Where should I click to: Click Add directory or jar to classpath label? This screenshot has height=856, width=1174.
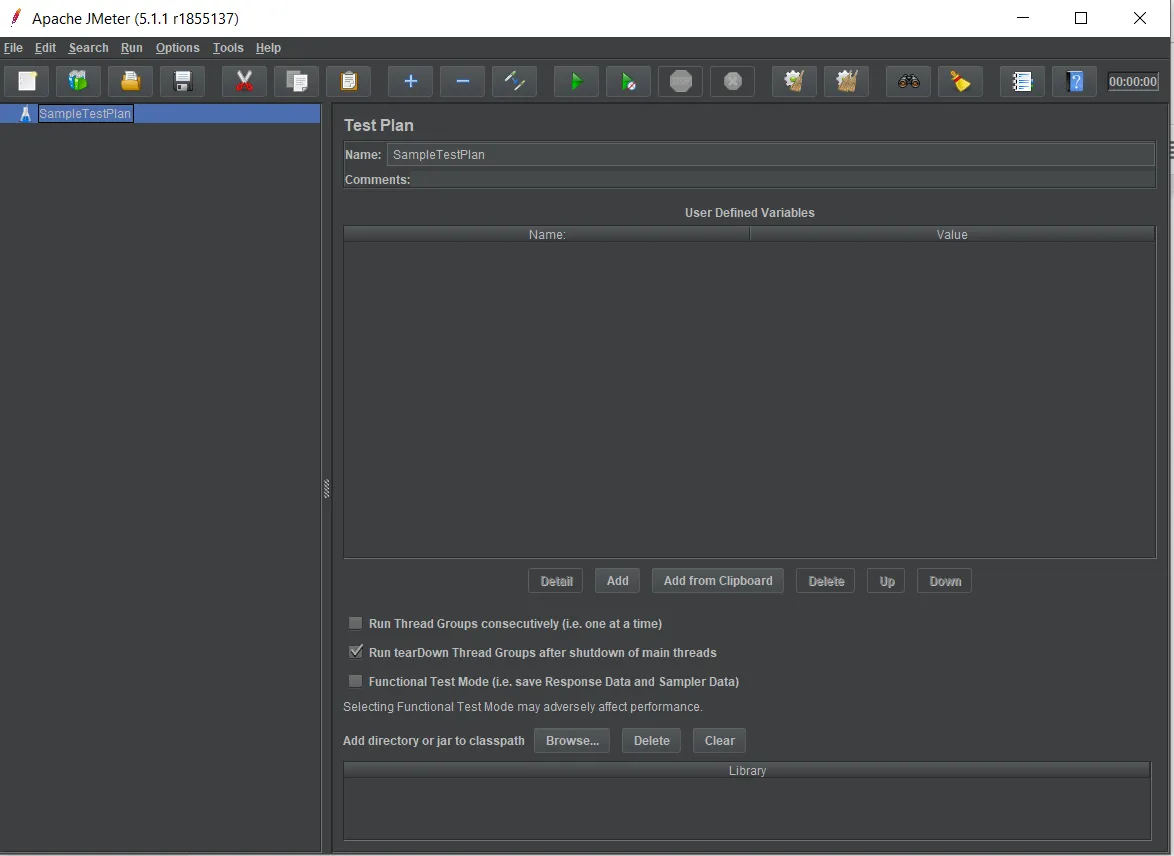pyautogui.click(x=434, y=741)
